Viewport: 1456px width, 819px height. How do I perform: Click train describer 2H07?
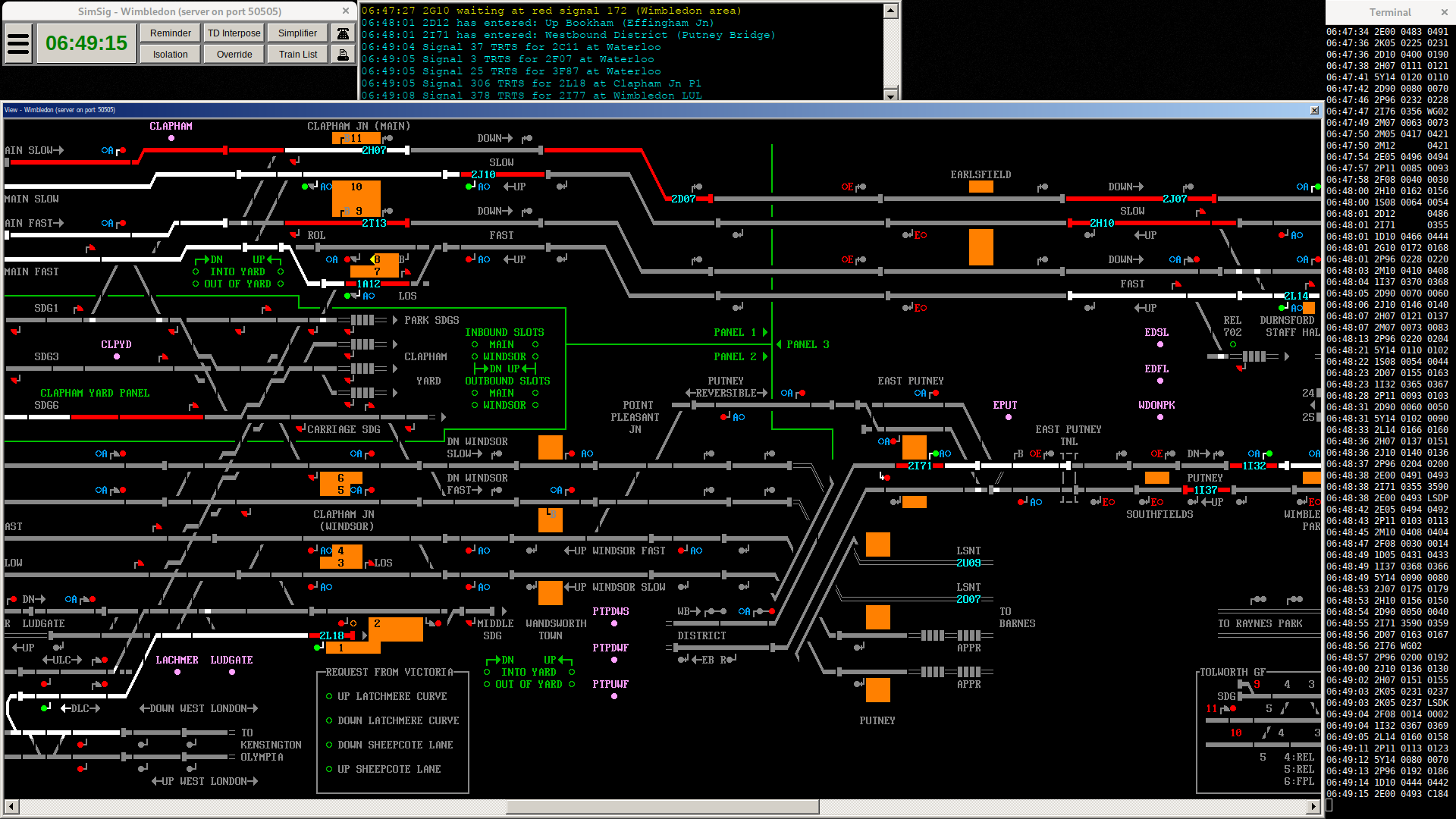(374, 150)
